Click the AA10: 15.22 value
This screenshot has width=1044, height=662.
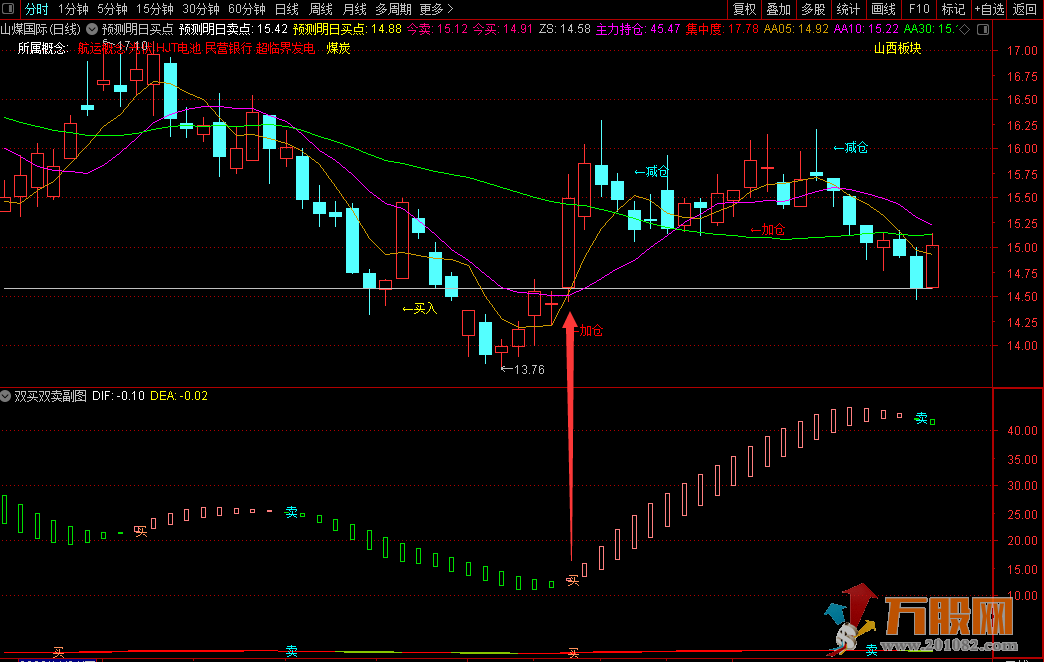click(866, 29)
